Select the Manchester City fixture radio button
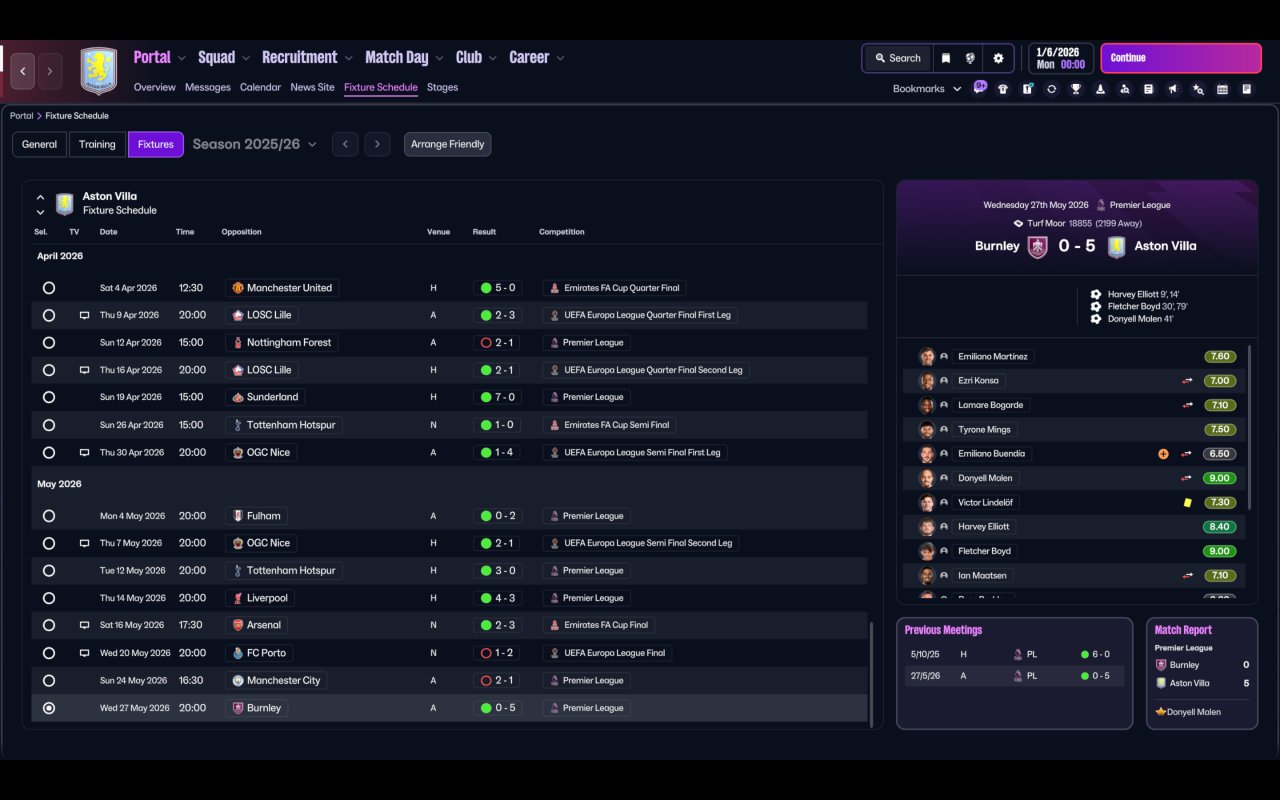The image size is (1280, 800). click(49, 680)
